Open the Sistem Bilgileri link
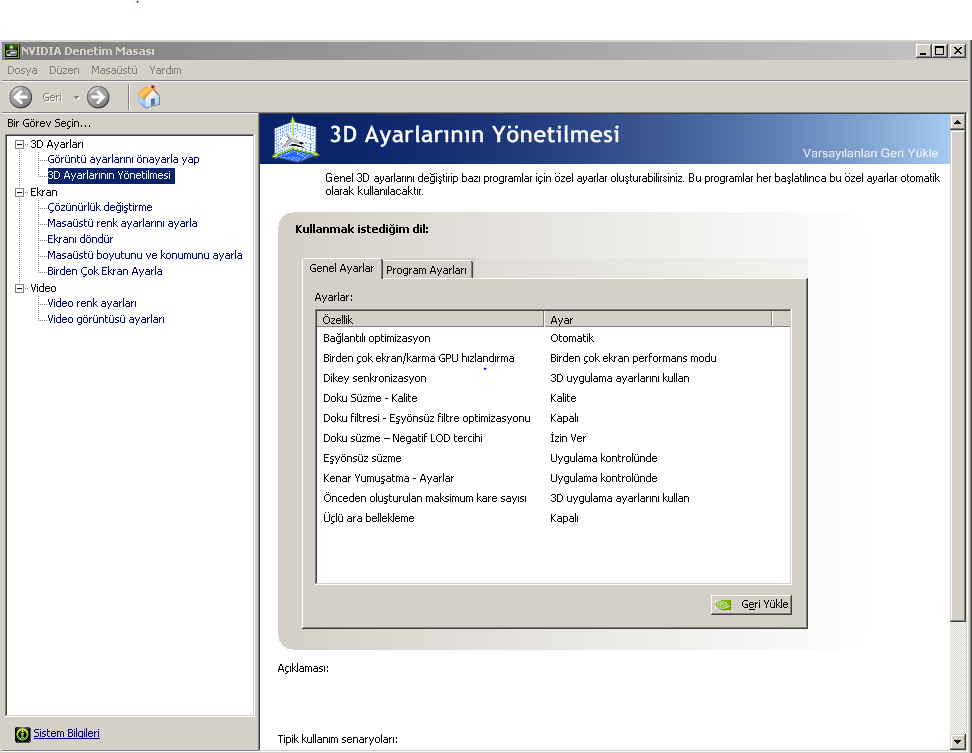This screenshot has height=753, width=972. point(66,733)
